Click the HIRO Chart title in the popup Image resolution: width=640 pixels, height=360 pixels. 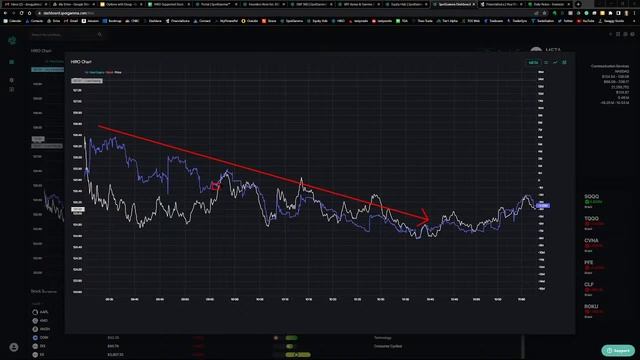[x=81, y=62]
